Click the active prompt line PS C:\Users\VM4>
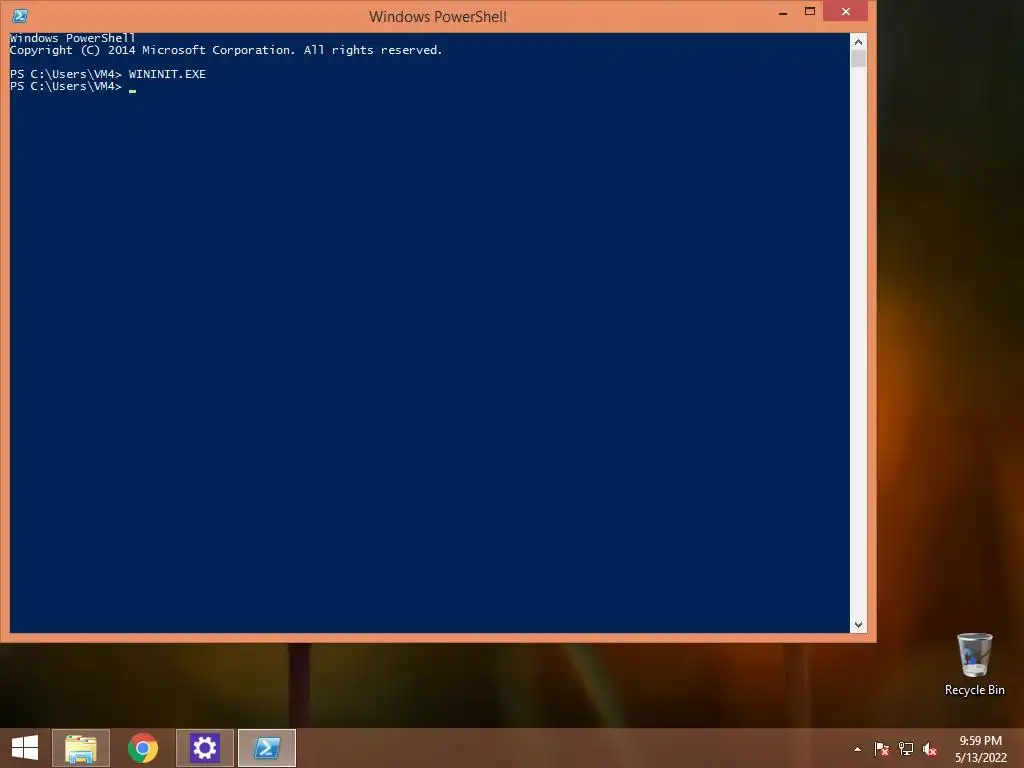The image size is (1024, 768). (66, 86)
